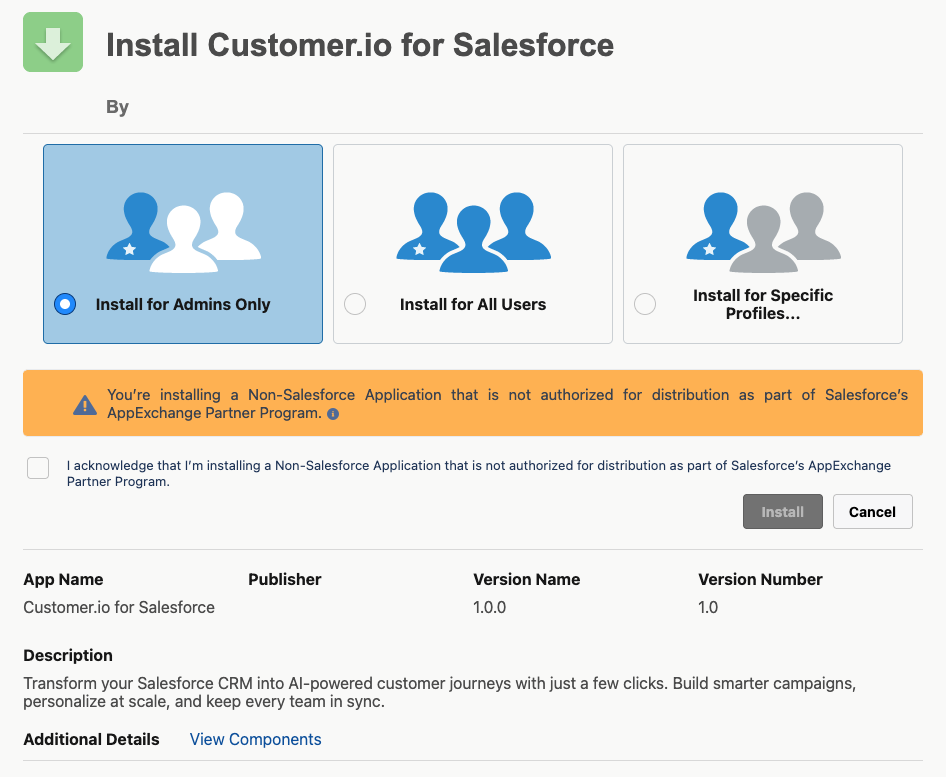Click the Version Name column header
Screen dimensions: 946x777
[527, 579]
